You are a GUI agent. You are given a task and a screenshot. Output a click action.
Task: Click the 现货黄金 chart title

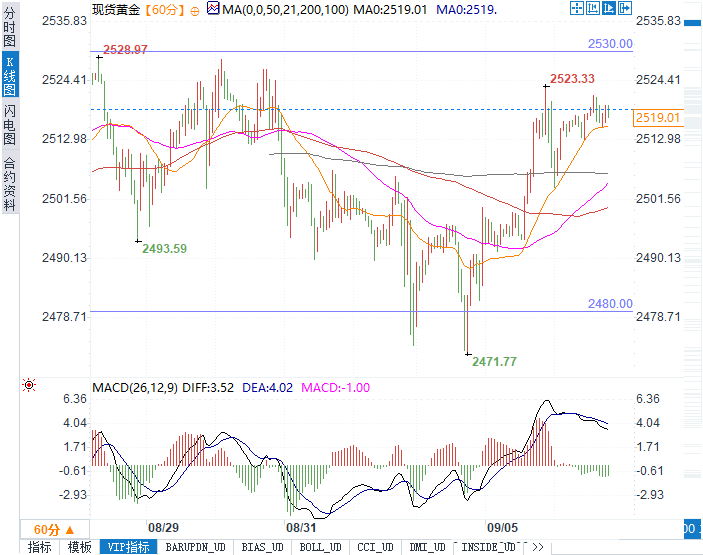(116, 9)
